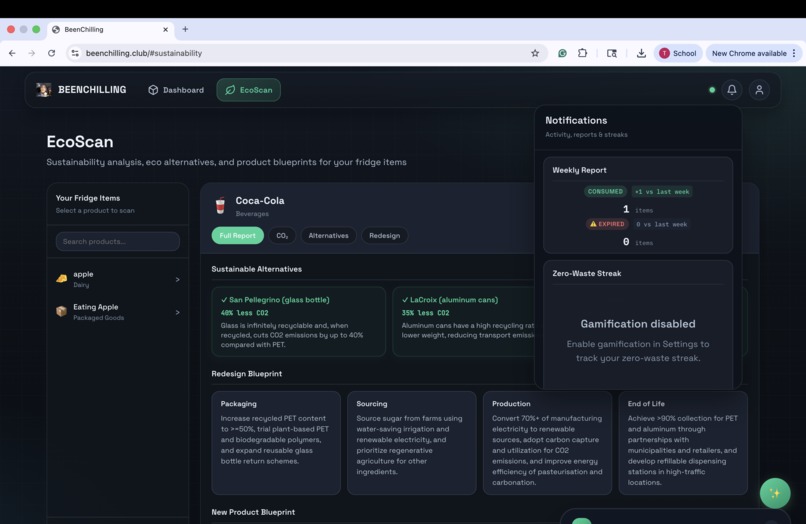Click the EXPIRED warning badge

(607, 224)
